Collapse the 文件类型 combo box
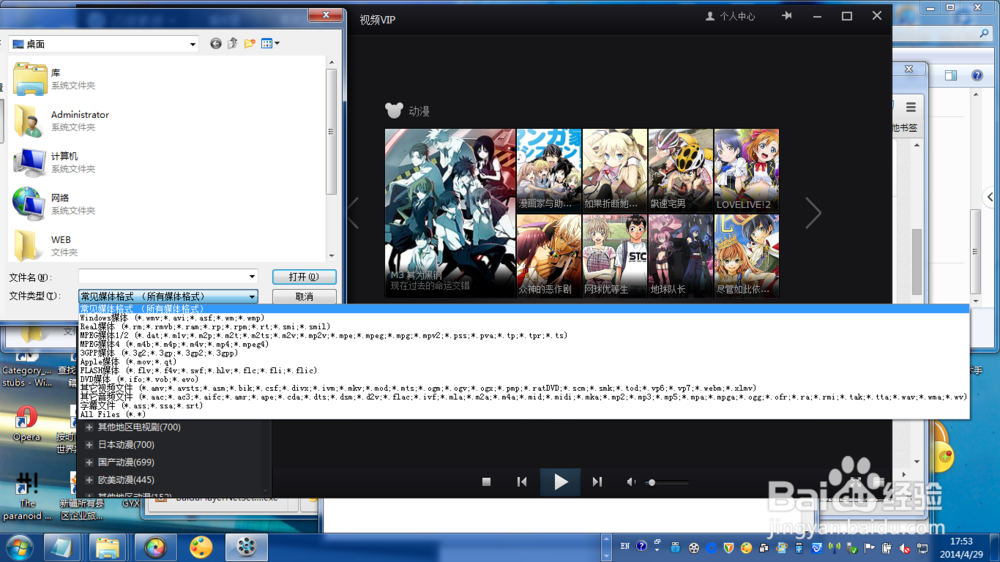The image size is (1000, 562). point(252,297)
